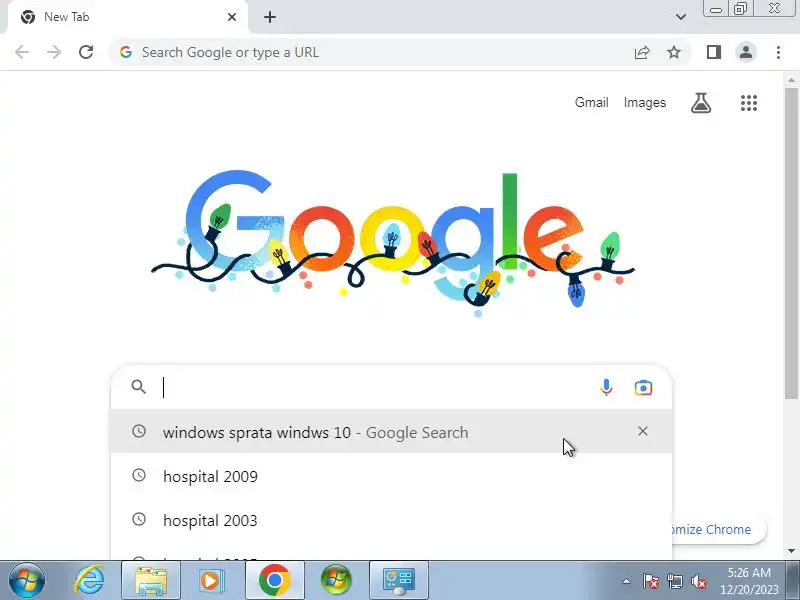Viewport: 800px width, 600px height.
Task: Expand the tab search chevron
Action: tap(681, 17)
